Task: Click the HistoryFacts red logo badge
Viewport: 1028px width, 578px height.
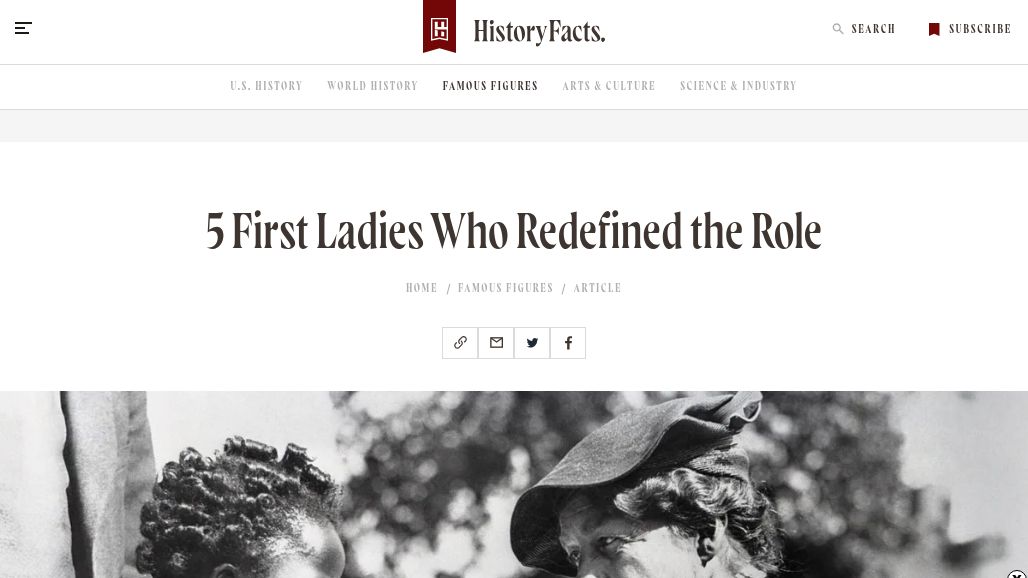Action: tap(439, 27)
